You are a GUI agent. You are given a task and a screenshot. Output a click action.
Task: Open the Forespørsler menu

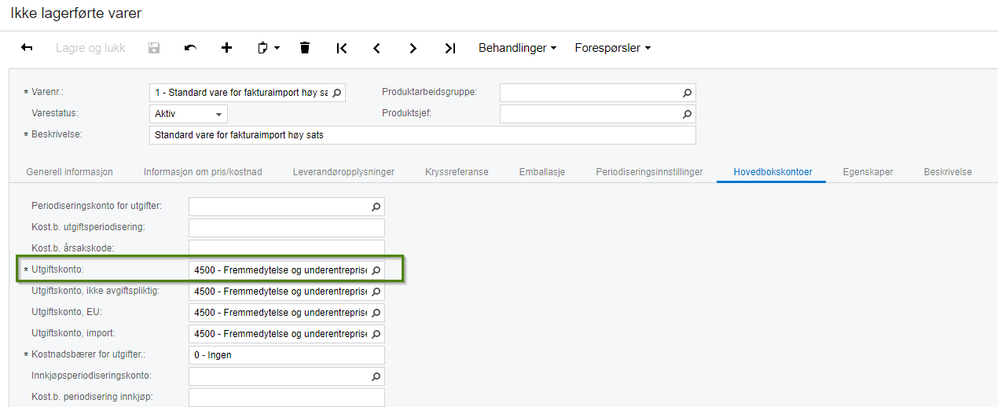pyautogui.click(x=612, y=48)
